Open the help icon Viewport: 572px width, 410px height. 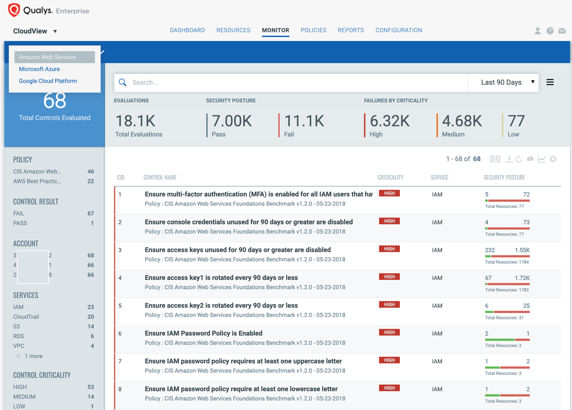(550, 31)
